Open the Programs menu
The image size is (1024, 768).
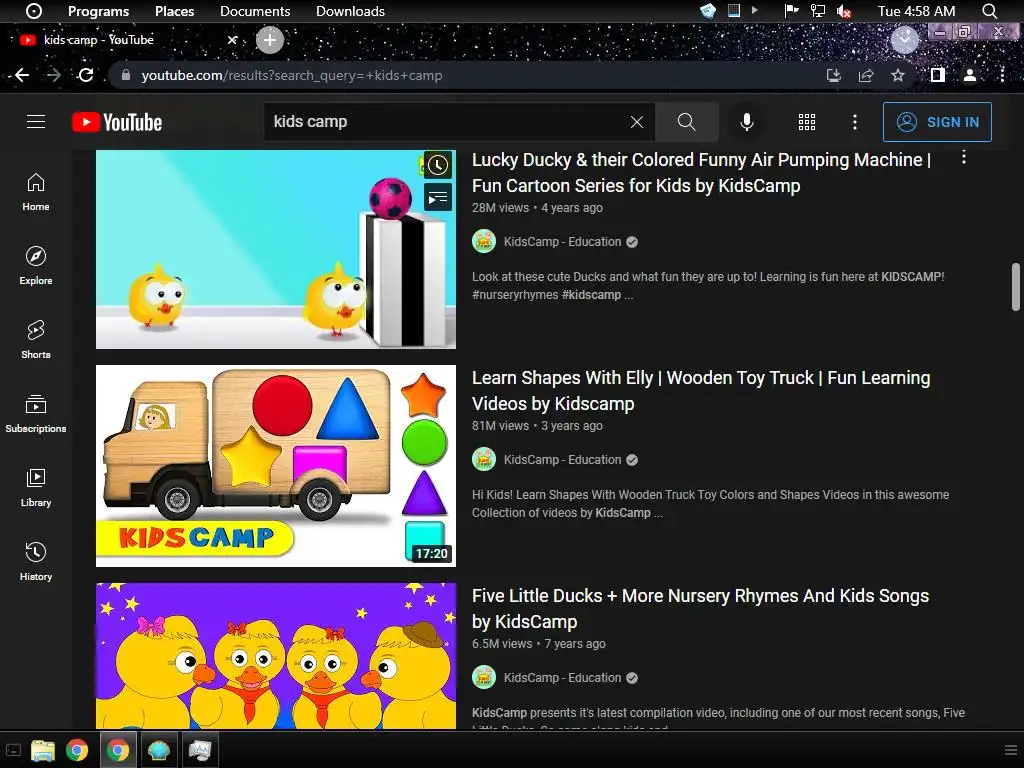99,11
